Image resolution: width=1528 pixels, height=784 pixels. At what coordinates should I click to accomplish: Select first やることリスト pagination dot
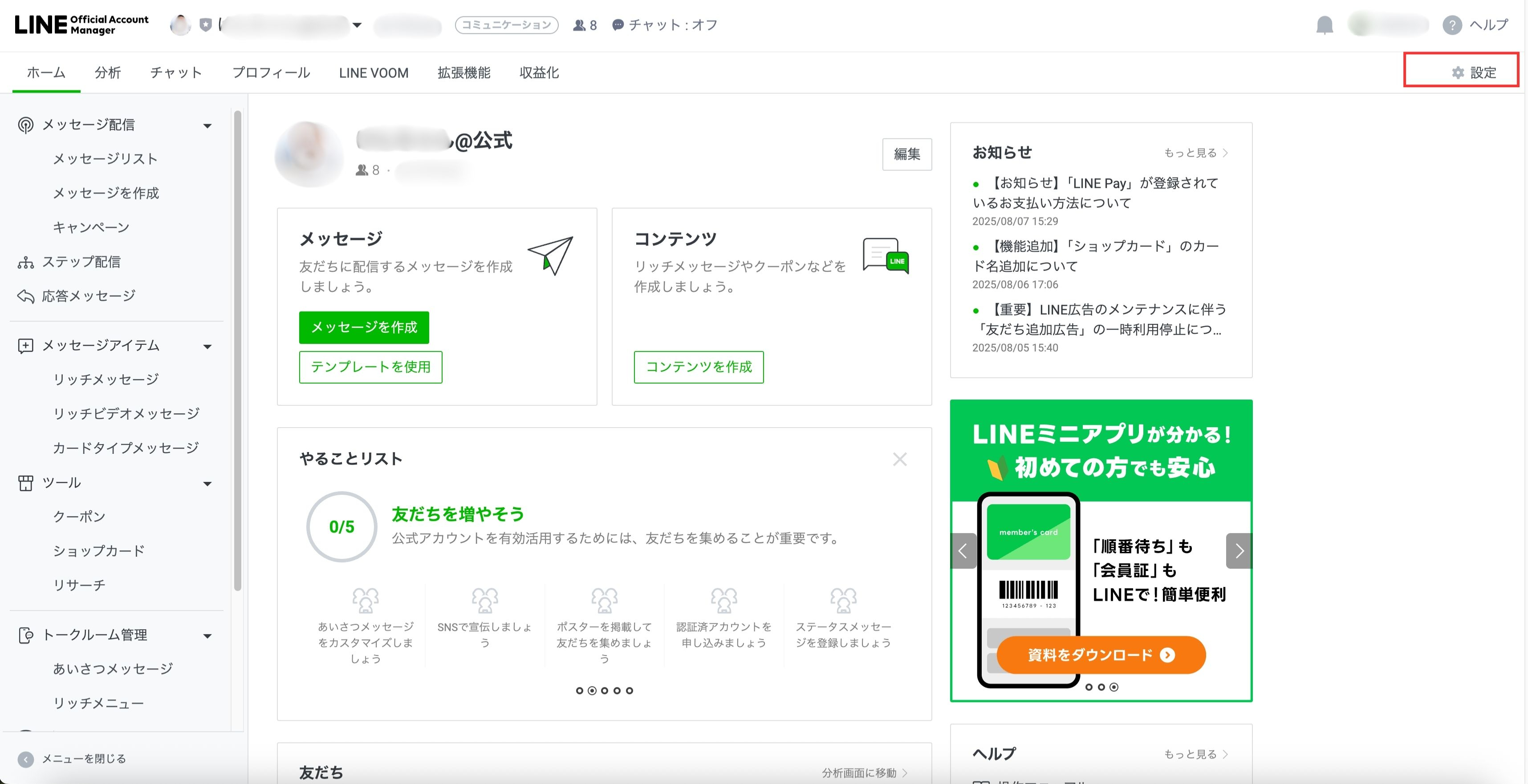coord(580,691)
